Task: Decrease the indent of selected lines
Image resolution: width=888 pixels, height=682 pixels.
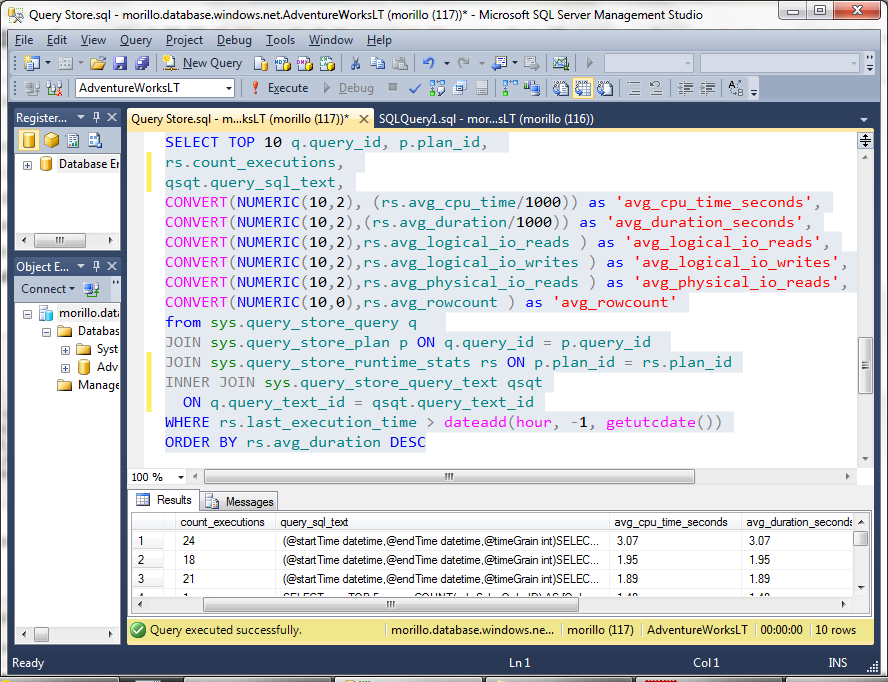Action: (685, 88)
